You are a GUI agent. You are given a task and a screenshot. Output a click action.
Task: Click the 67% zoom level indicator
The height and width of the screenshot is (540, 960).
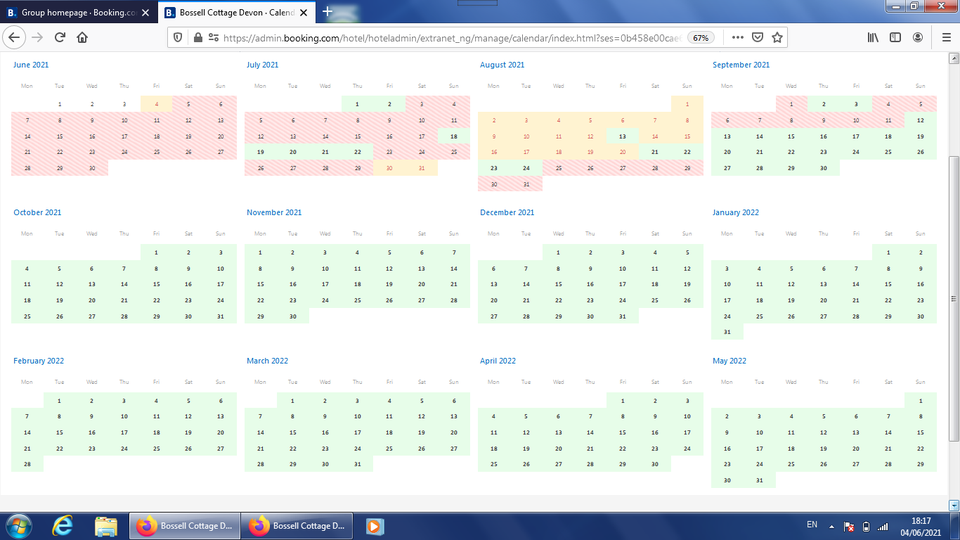(x=701, y=37)
